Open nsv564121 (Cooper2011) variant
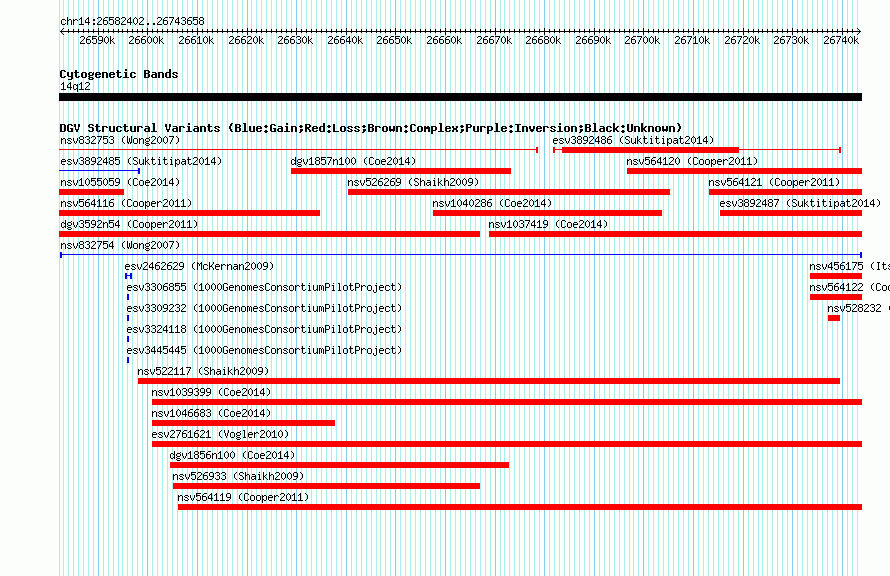The image size is (890, 576). coord(774,182)
